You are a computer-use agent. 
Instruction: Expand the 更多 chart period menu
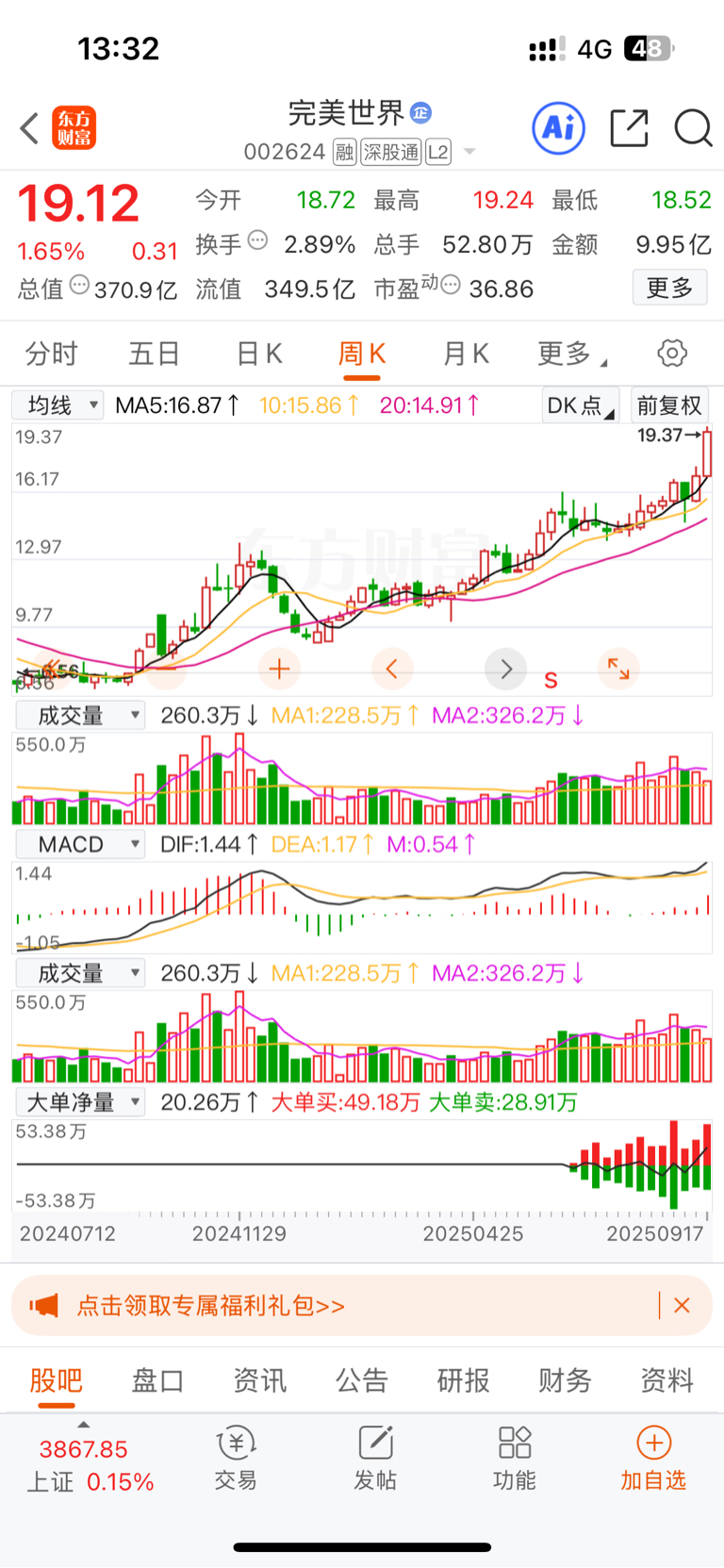571,354
